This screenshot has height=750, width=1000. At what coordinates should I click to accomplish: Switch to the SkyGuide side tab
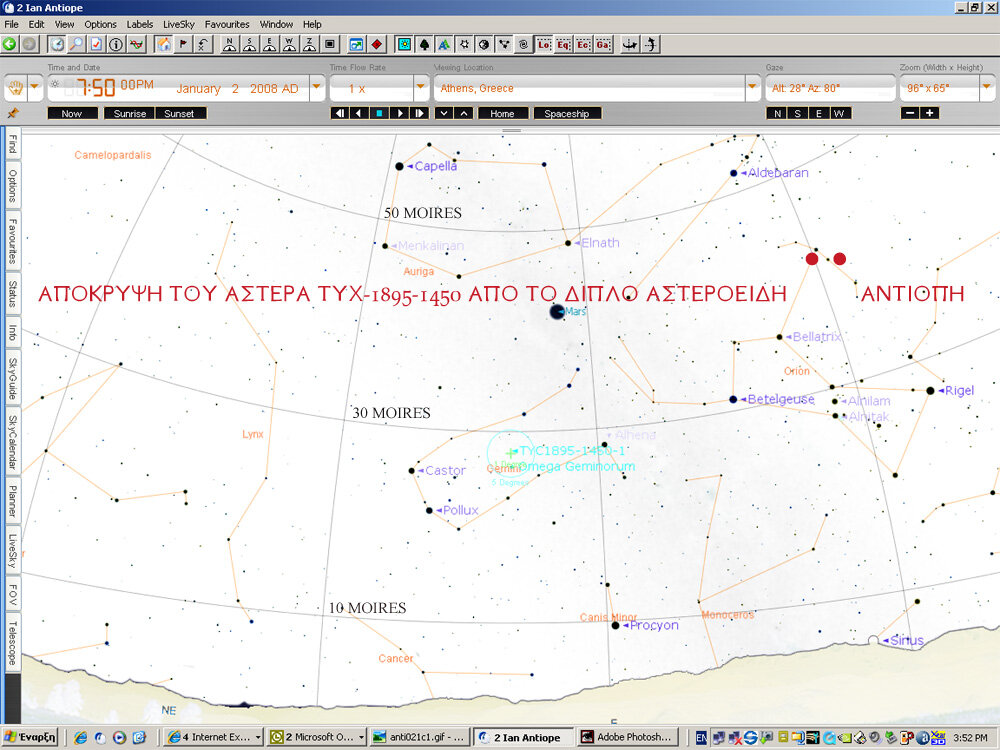pyautogui.click(x=12, y=377)
